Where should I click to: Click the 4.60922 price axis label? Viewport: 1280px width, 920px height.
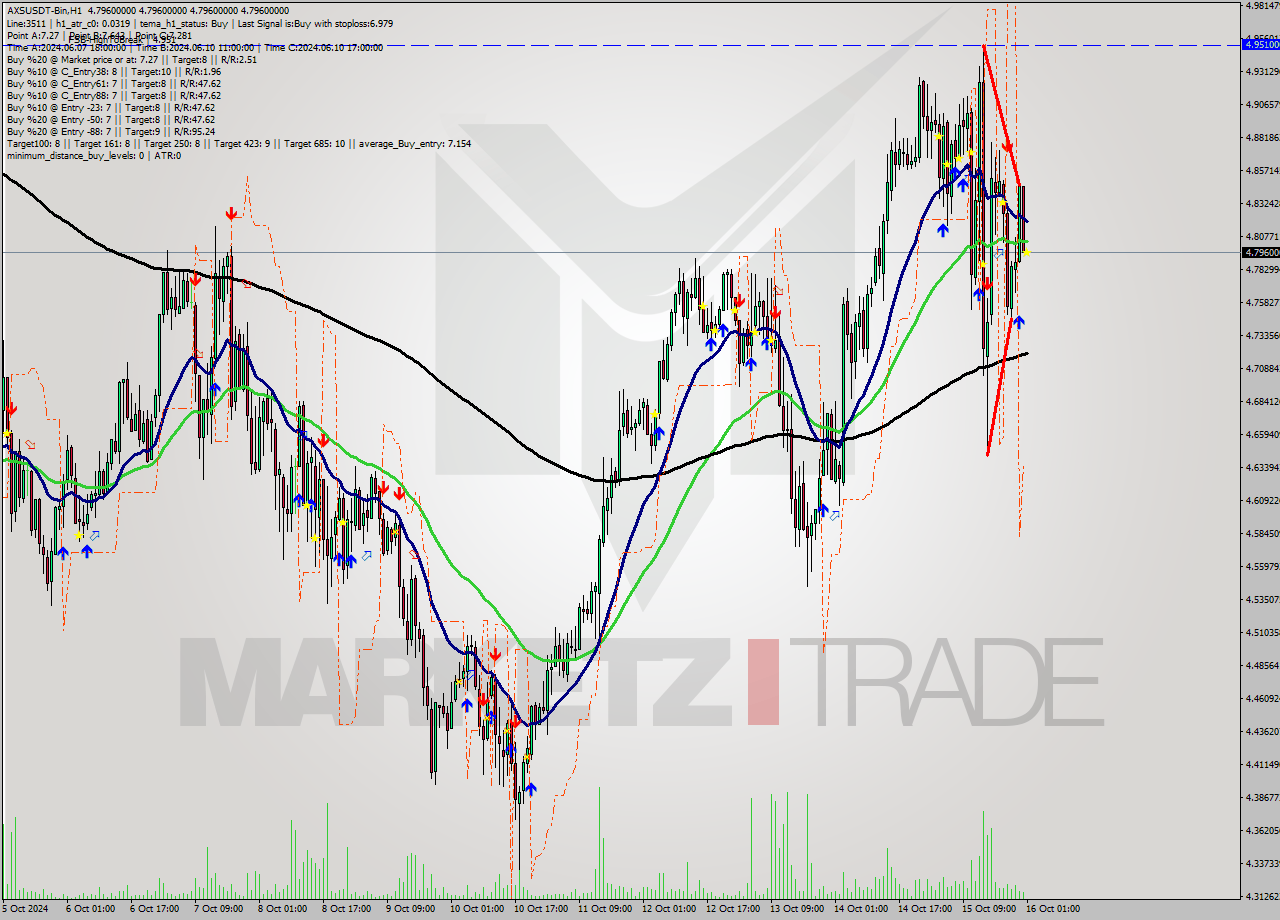click(1262, 501)
